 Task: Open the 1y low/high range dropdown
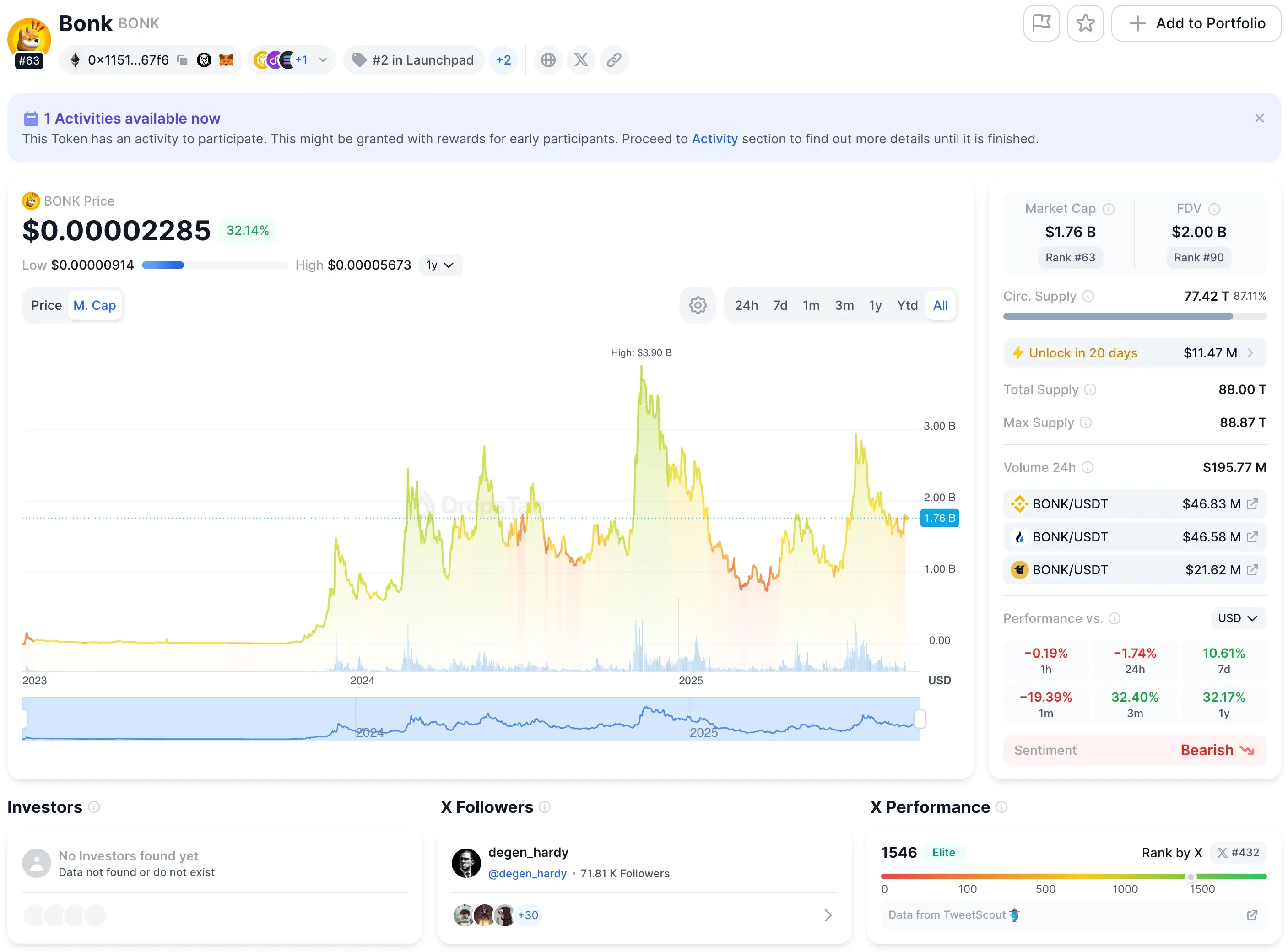440,265
